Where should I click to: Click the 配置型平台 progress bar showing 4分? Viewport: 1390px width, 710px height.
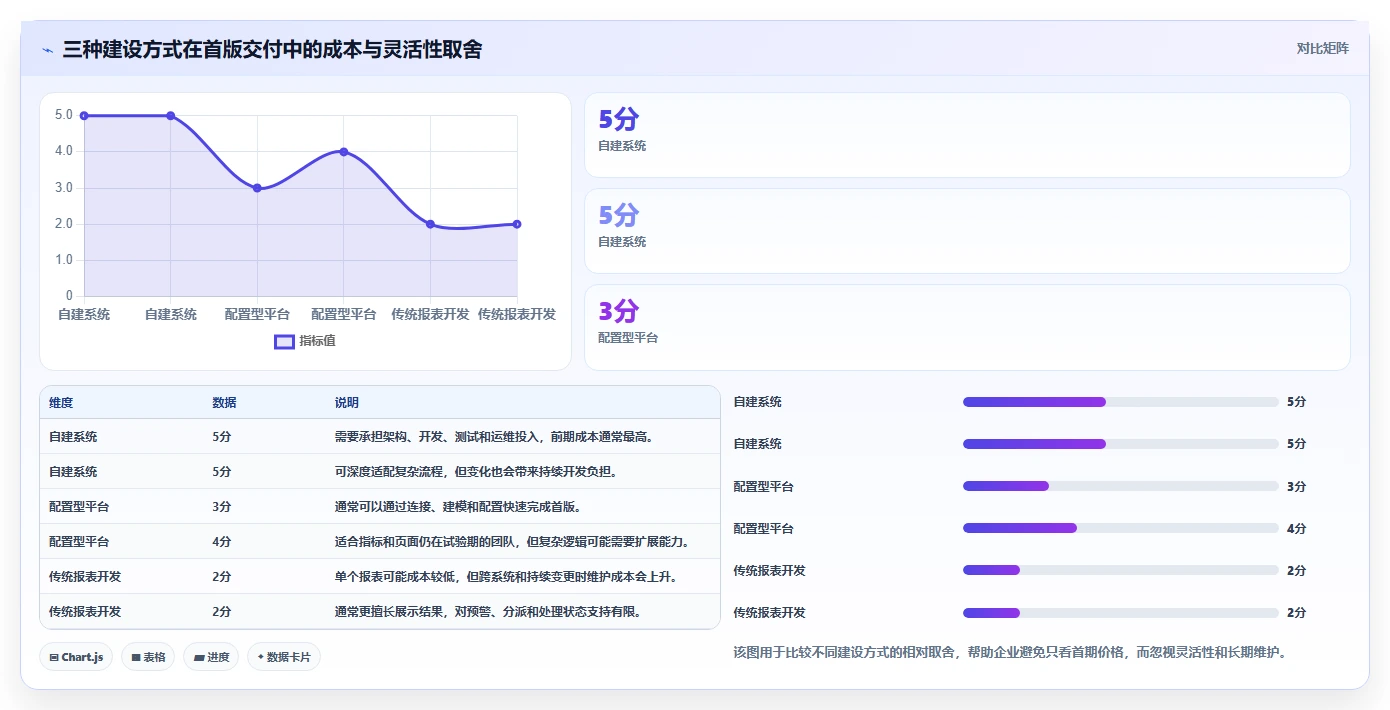click(1120, 528)
